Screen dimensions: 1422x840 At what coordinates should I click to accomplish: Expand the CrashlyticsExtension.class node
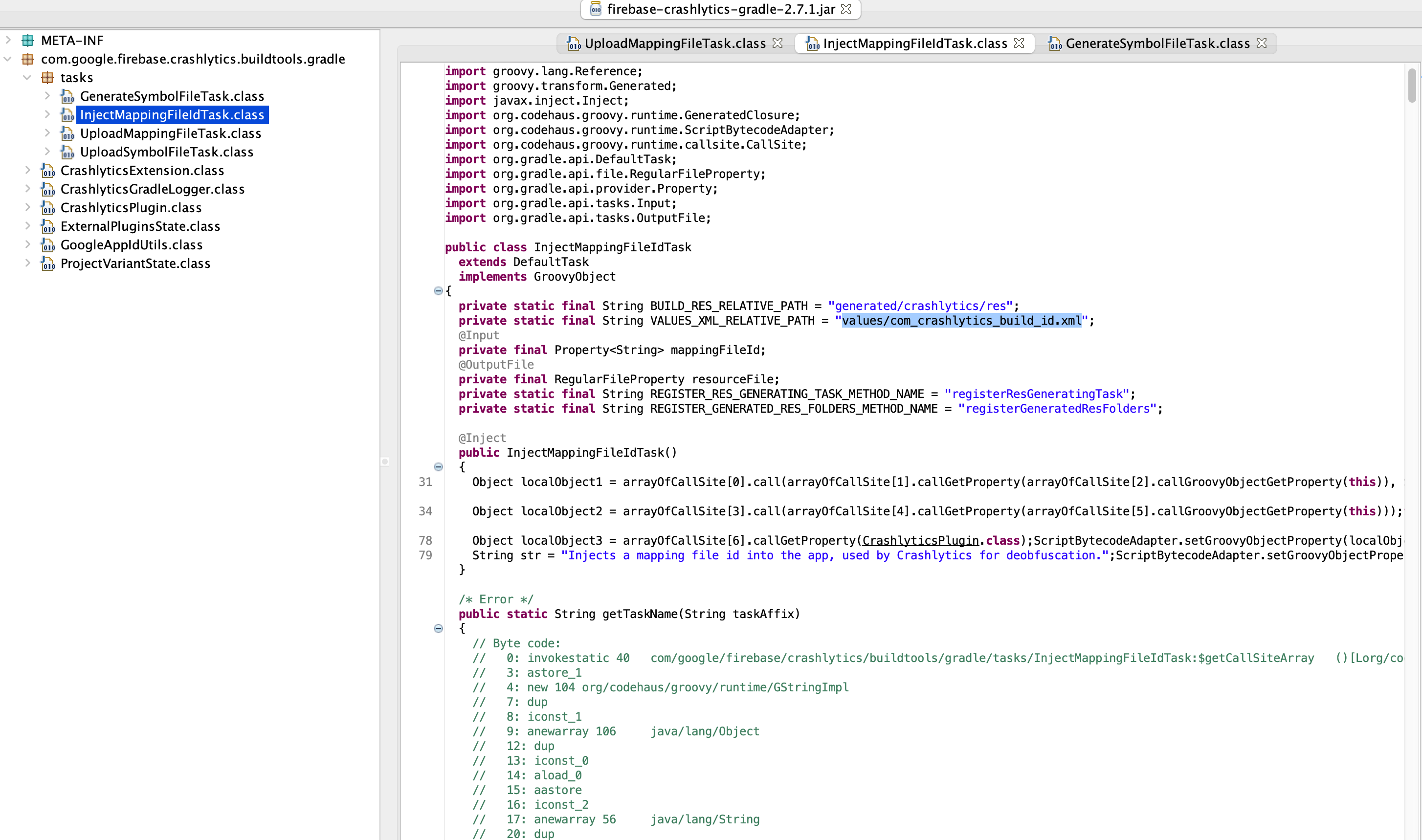pyautogui.click(x=27, y=170)
